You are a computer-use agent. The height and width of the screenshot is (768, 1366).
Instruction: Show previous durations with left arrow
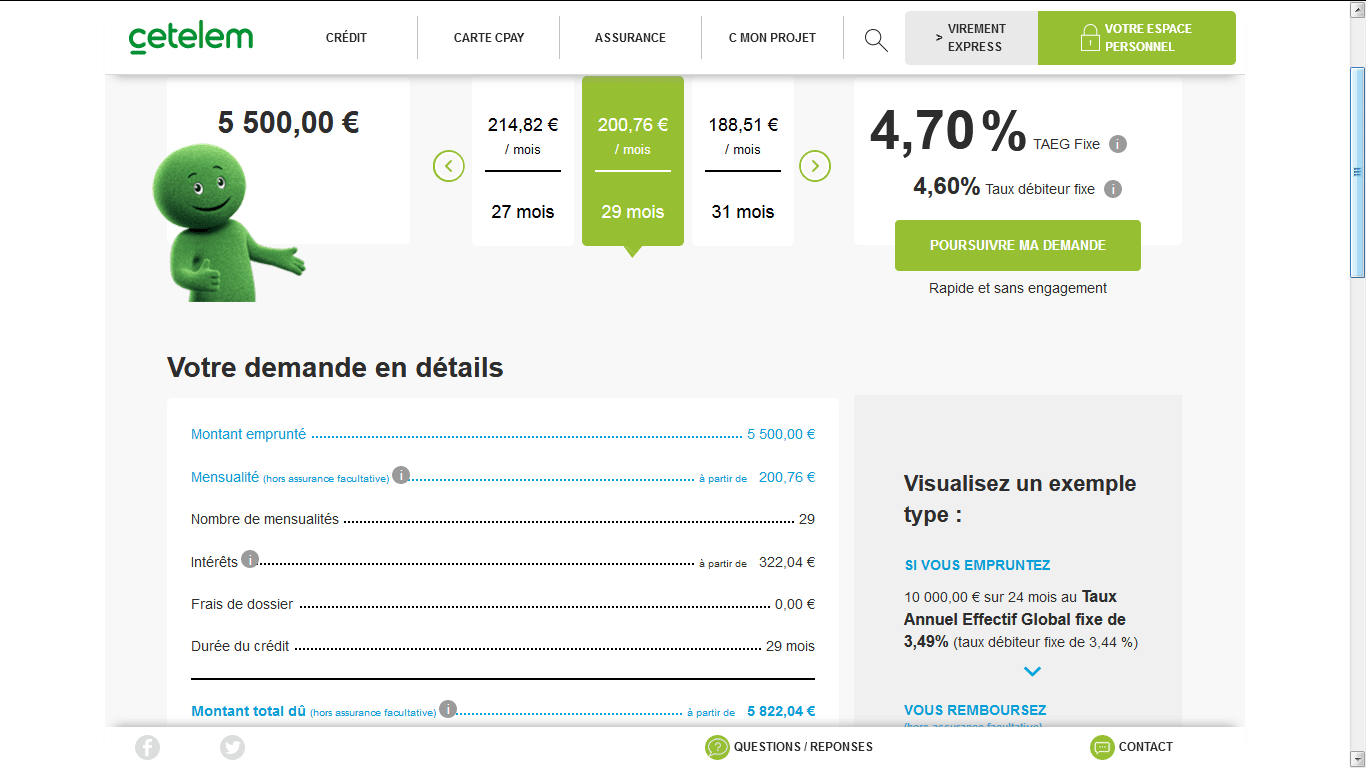tap(449, 166)
